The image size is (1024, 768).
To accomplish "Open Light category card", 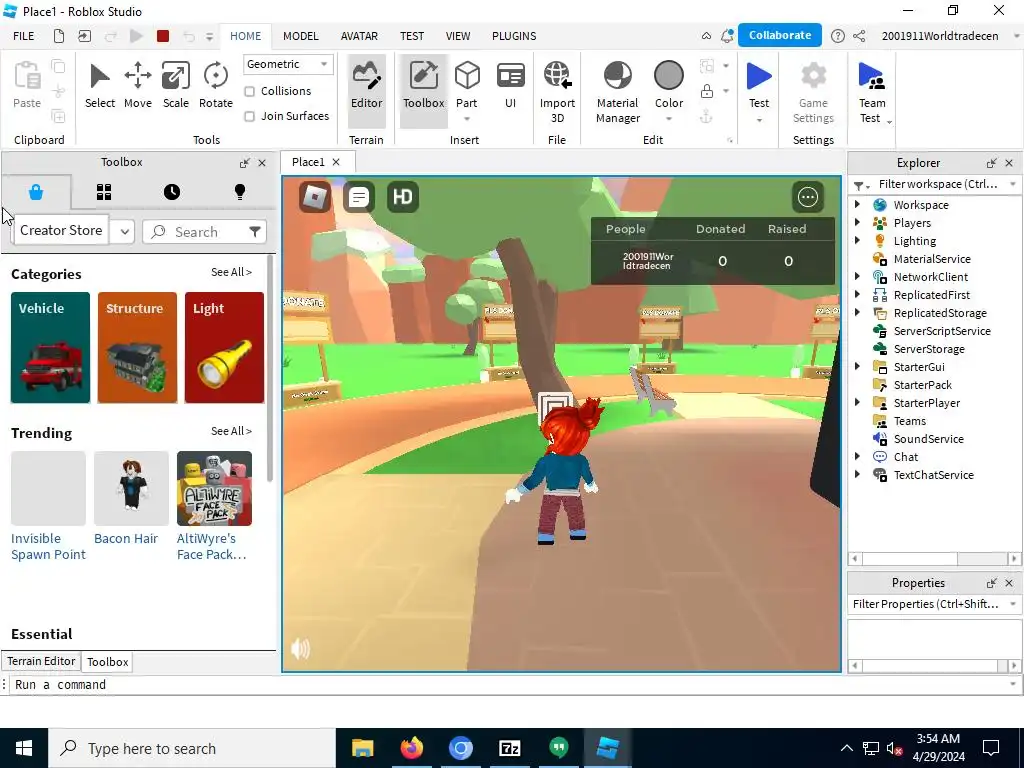I will click(x=225, y=347).
